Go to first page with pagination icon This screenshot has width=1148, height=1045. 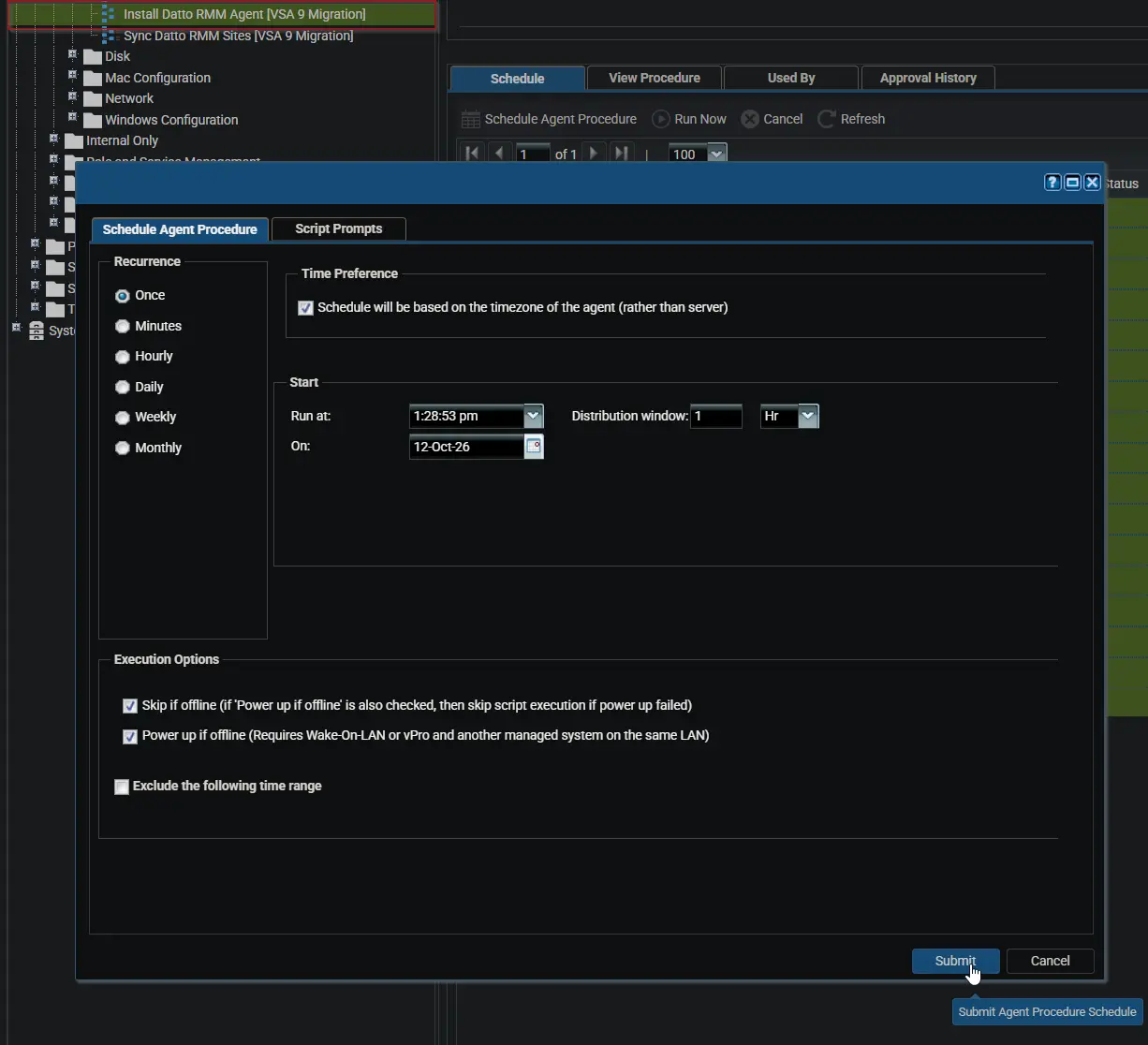coord(473,153)
